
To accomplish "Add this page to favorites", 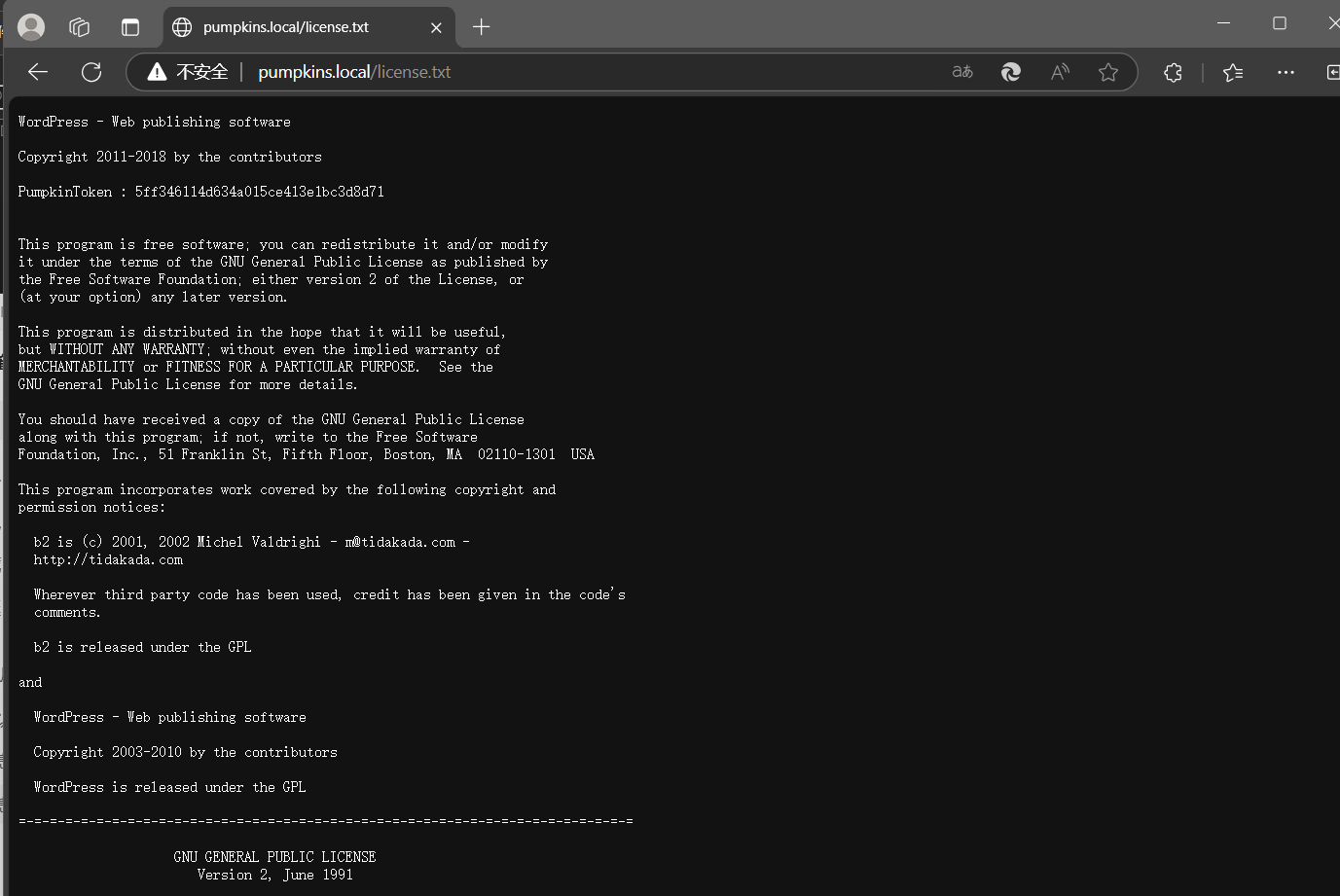I will coord(1107,72).
